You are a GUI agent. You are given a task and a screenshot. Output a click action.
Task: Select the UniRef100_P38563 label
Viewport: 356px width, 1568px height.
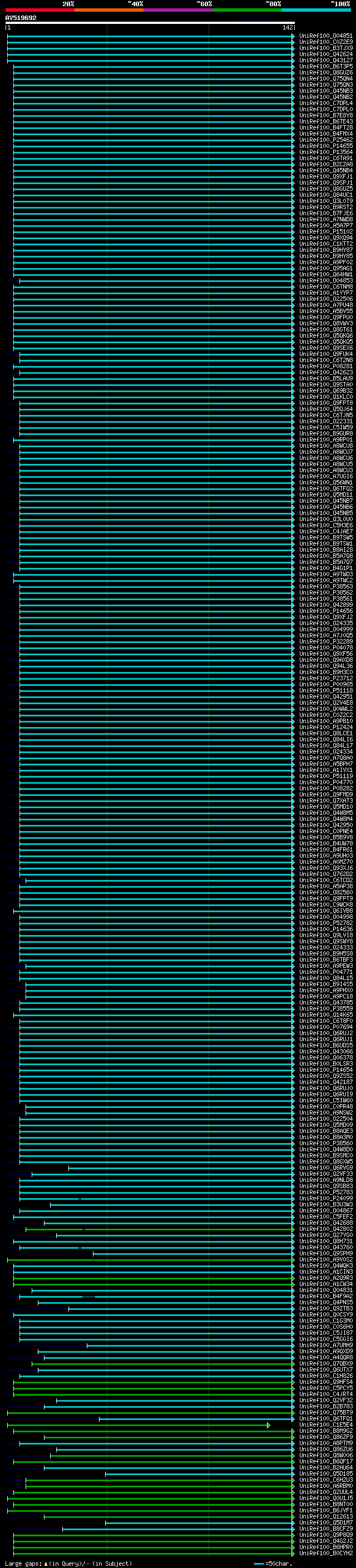pyautogui.click(x=325, y=587)
